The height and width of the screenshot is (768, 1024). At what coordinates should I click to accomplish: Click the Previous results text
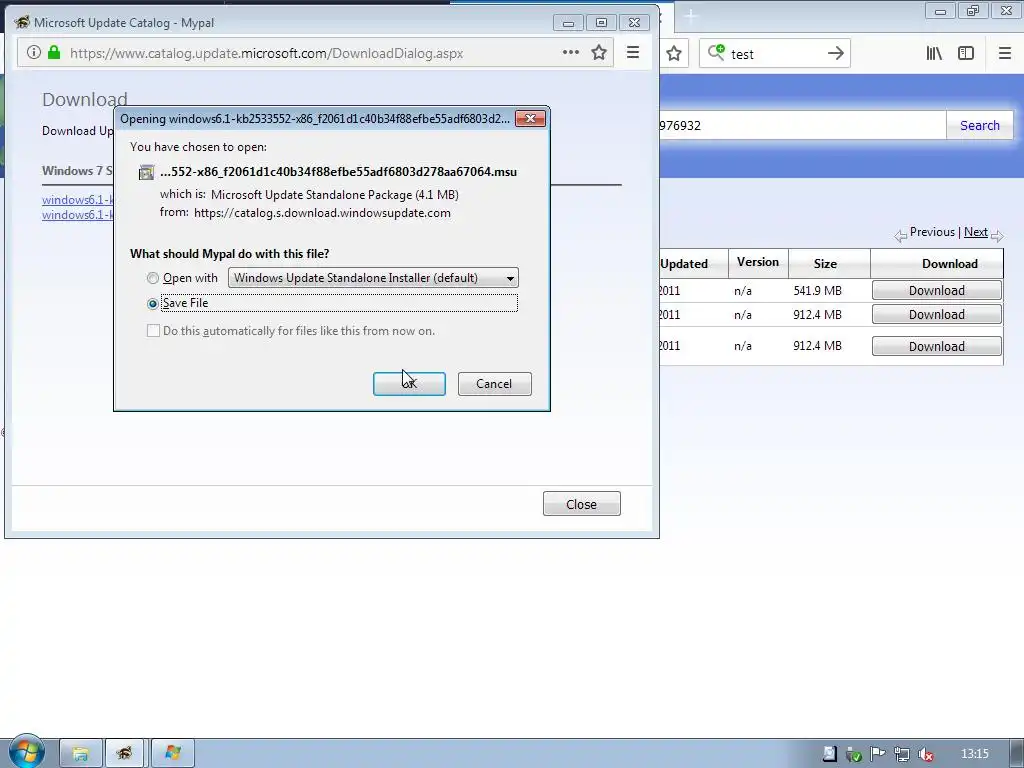(x=932, y=232)
